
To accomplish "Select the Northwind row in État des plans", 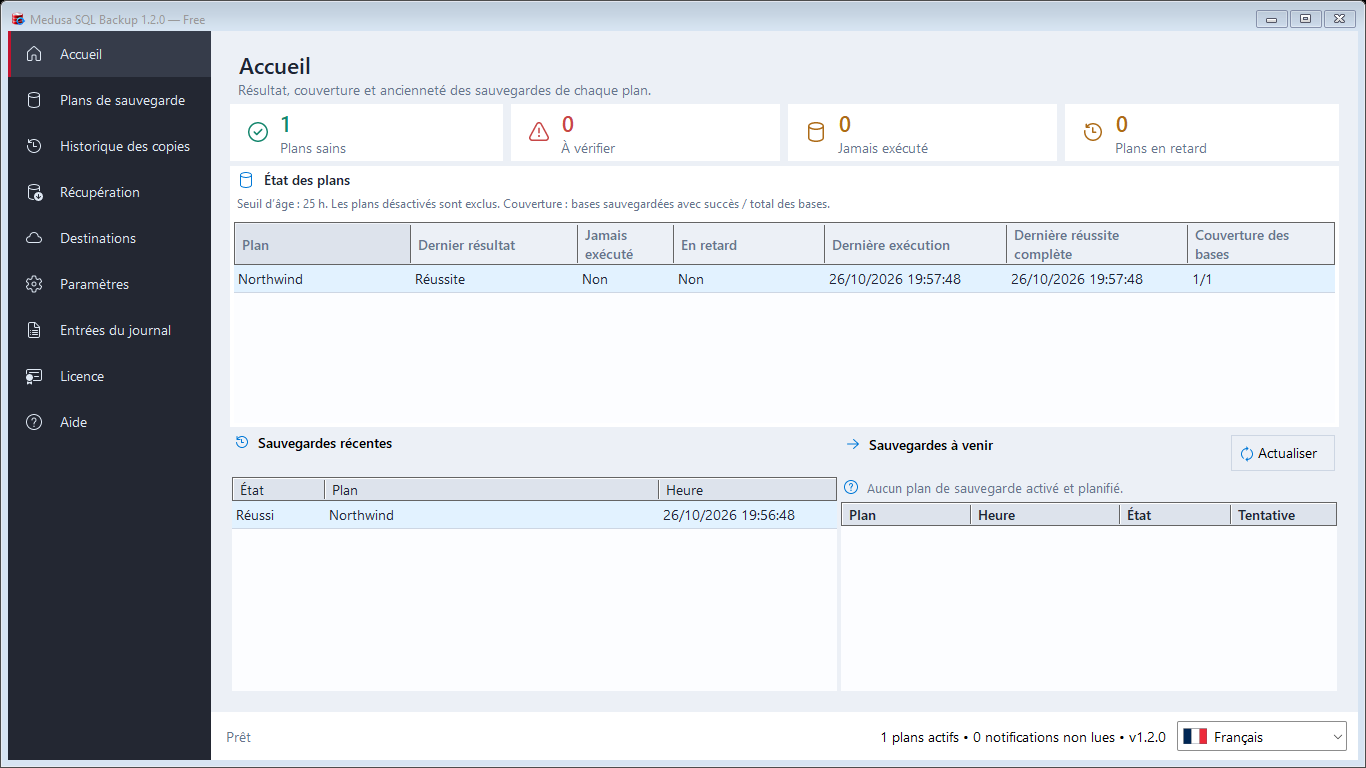I will pyautogui.click(x=784, y=279).
